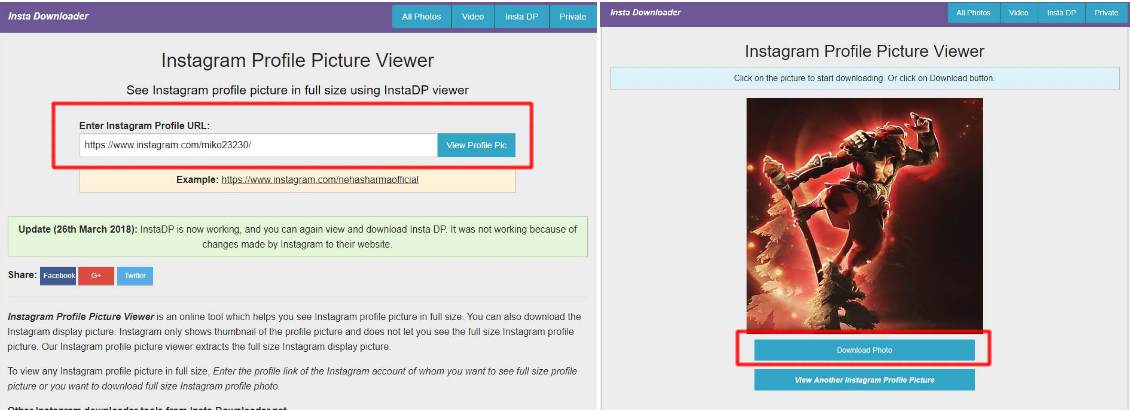Share via the Twitter button
This screenshot has height=410, width=1130.
(135, 276)
